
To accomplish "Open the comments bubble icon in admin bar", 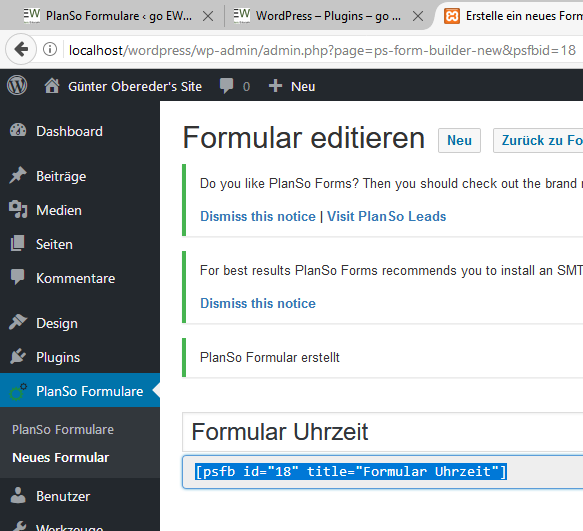I will coord(226,86).
